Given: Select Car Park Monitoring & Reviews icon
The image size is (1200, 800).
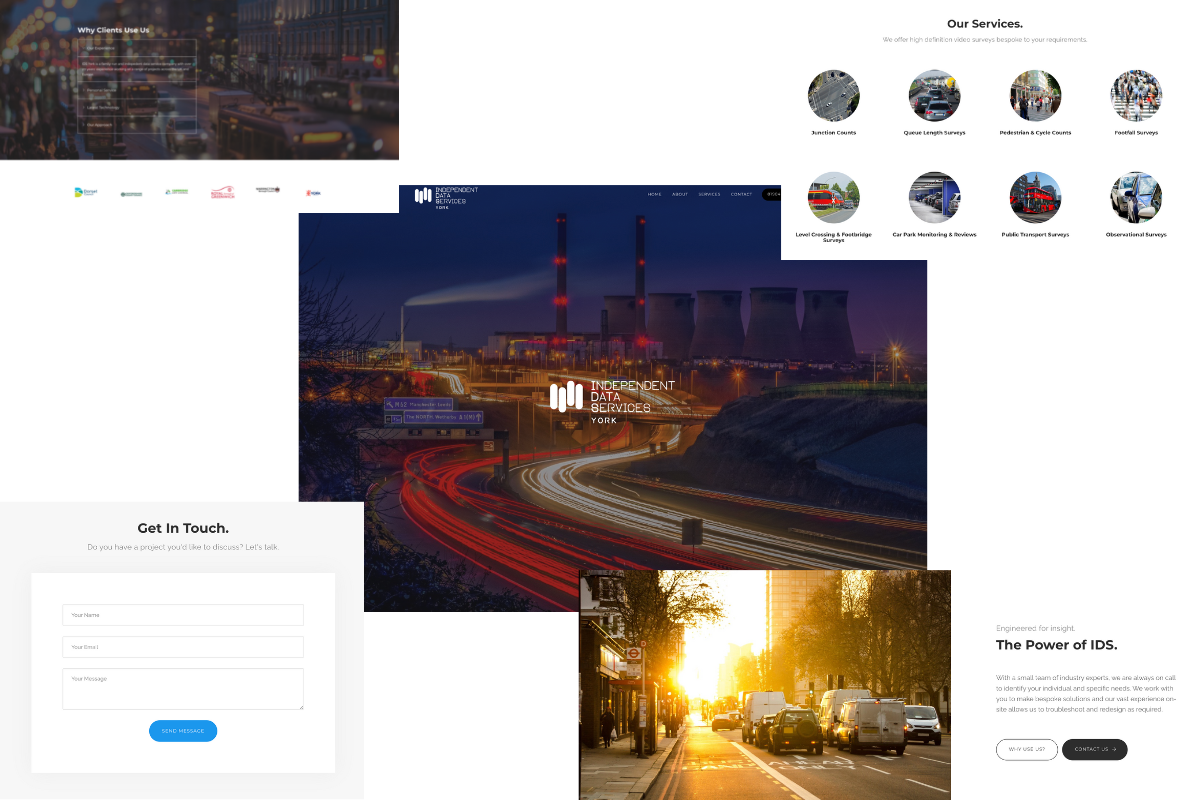Looking at the screenshot, I should [934, 197].
